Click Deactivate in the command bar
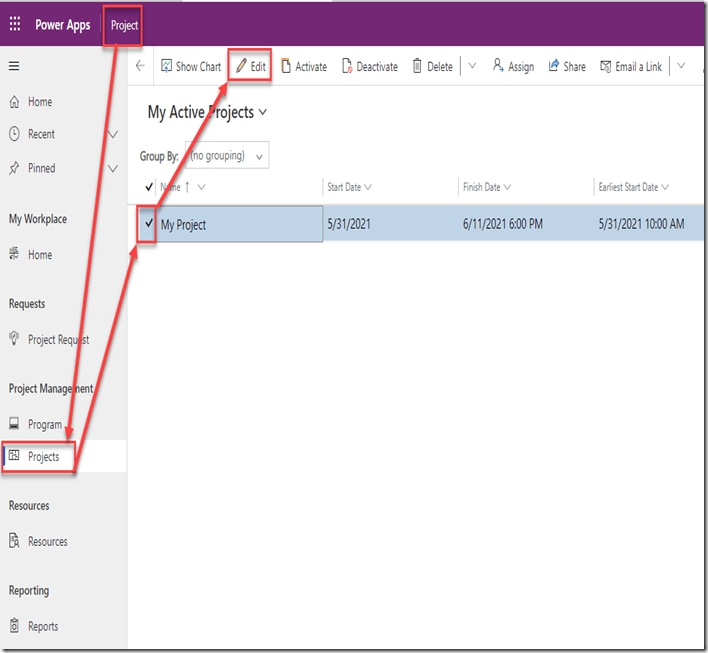 [369, 67]
